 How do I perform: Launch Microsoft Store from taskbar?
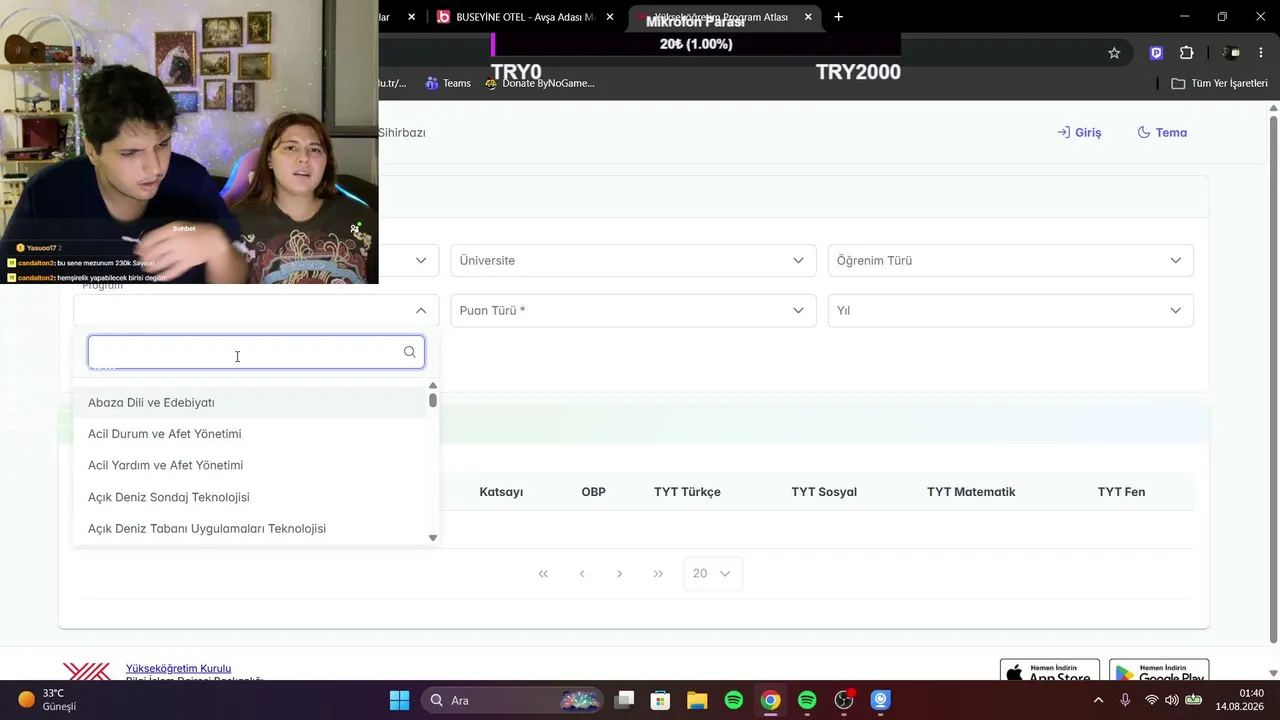pyautogui.click(x=660, y=700)
